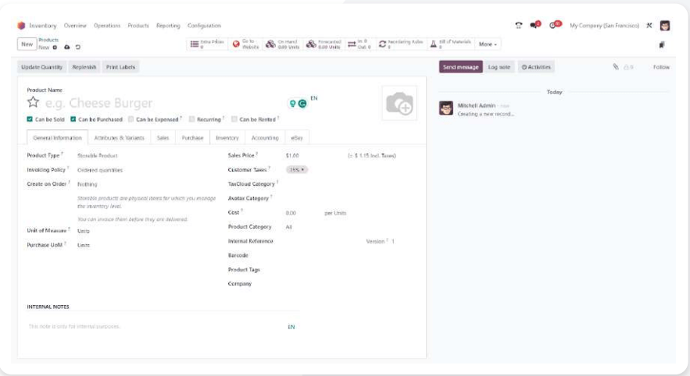Viewport: 690px width, 376px height.
Task: Open the Reporting menu
Action: pos(168,26)
